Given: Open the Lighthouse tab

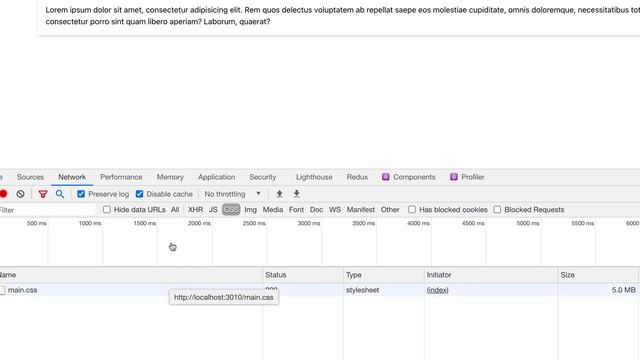Looking at the screenshot, I should pos(314,177).
